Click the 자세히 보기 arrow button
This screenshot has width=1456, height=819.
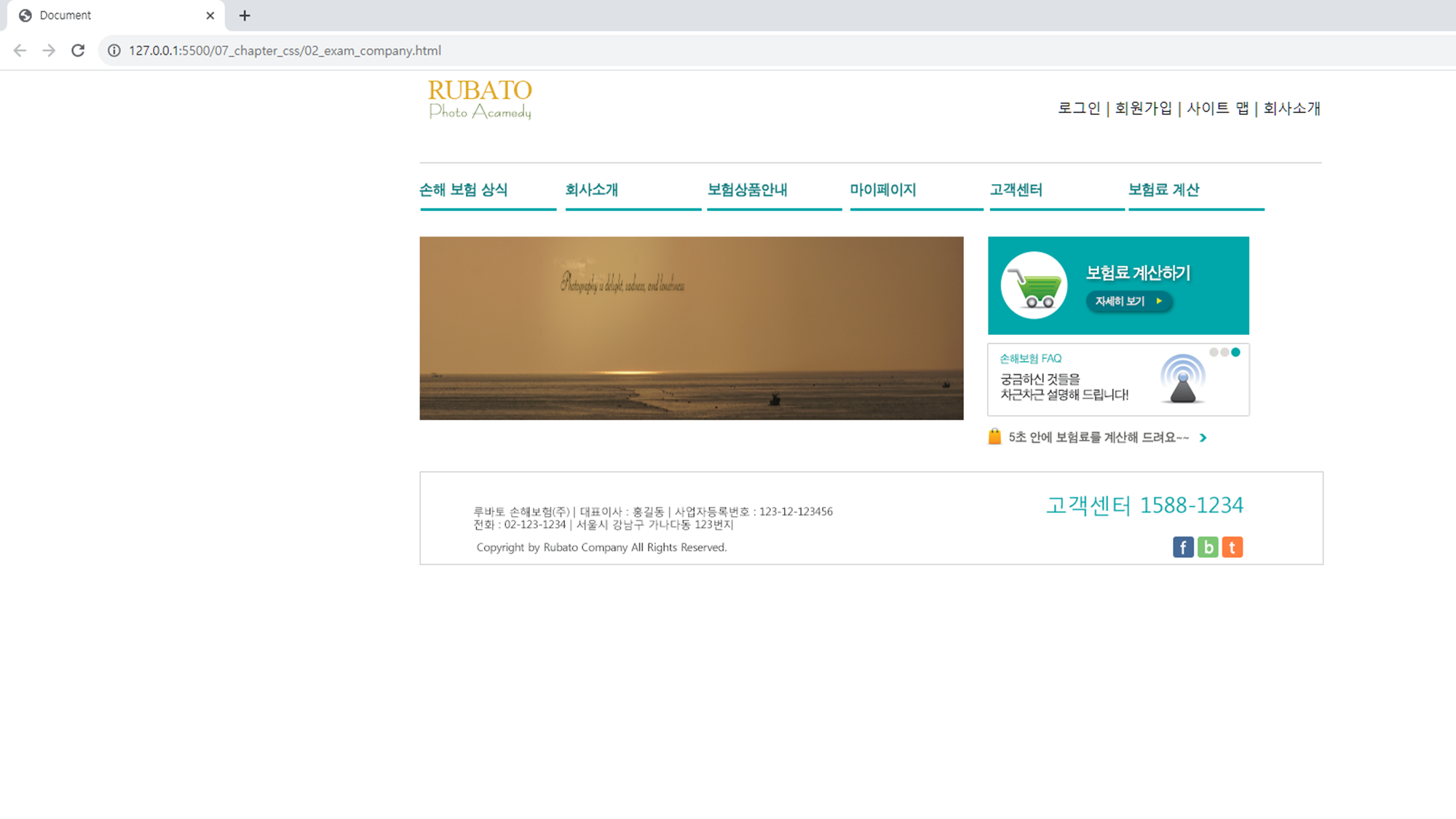[1128, 301]
